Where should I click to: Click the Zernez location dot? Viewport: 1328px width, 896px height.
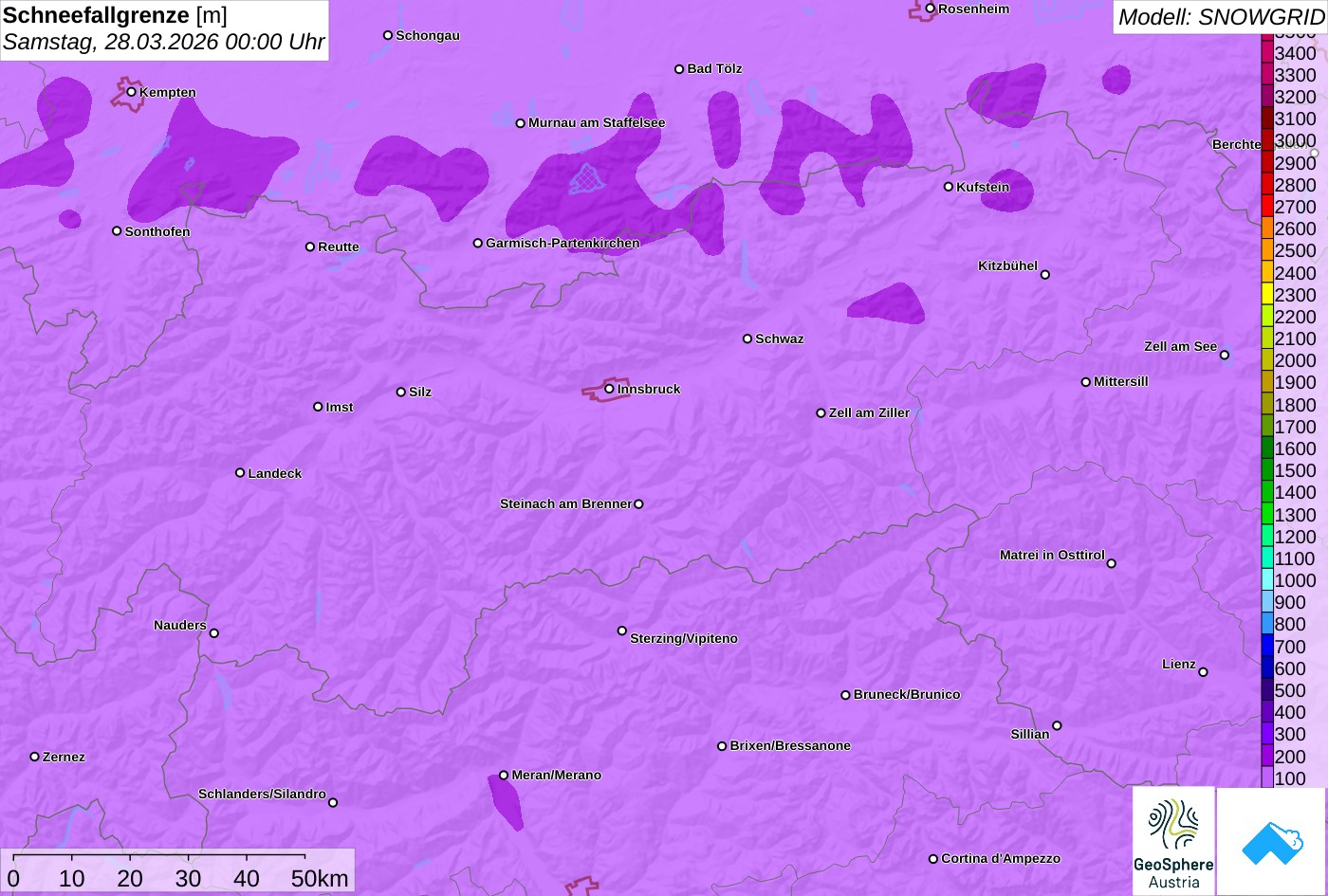point(35,757)
